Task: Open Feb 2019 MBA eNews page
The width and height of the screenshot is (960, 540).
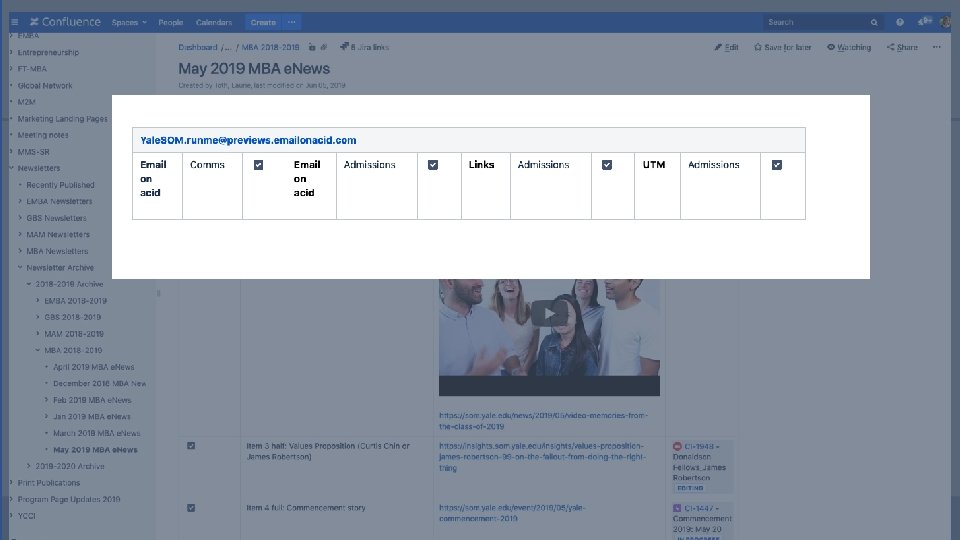Action: pyautogui.click(x=92, y=400)
